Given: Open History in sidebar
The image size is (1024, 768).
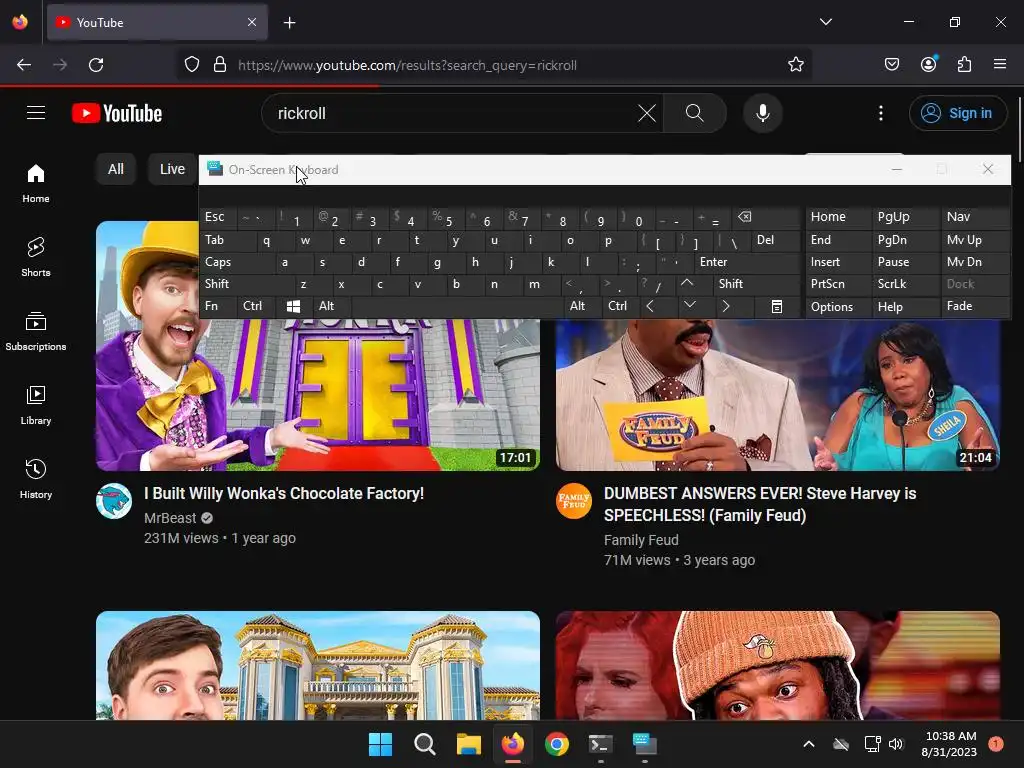Looking at the screenshot, I should (36, 479).
